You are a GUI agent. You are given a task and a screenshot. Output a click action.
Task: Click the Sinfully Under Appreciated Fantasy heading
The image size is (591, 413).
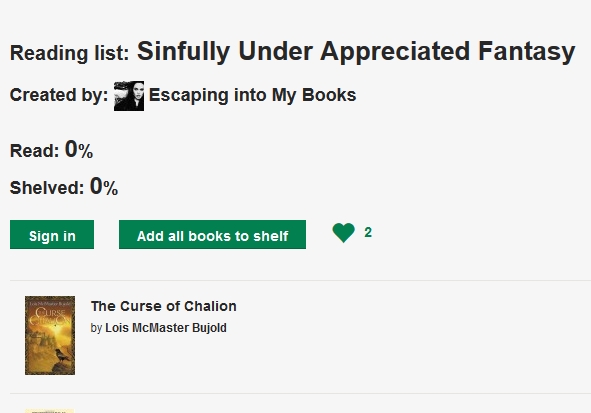(356, 52)
